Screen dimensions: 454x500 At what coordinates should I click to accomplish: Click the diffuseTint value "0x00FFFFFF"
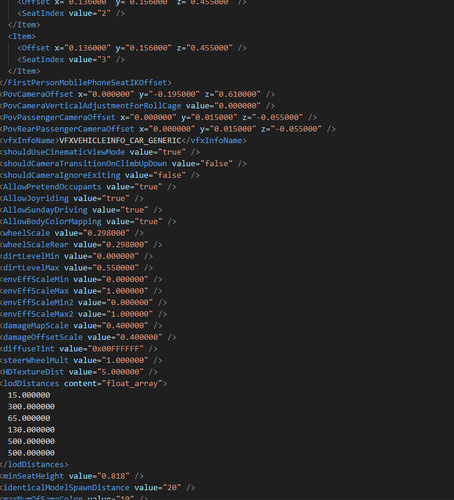coord(116,349)
